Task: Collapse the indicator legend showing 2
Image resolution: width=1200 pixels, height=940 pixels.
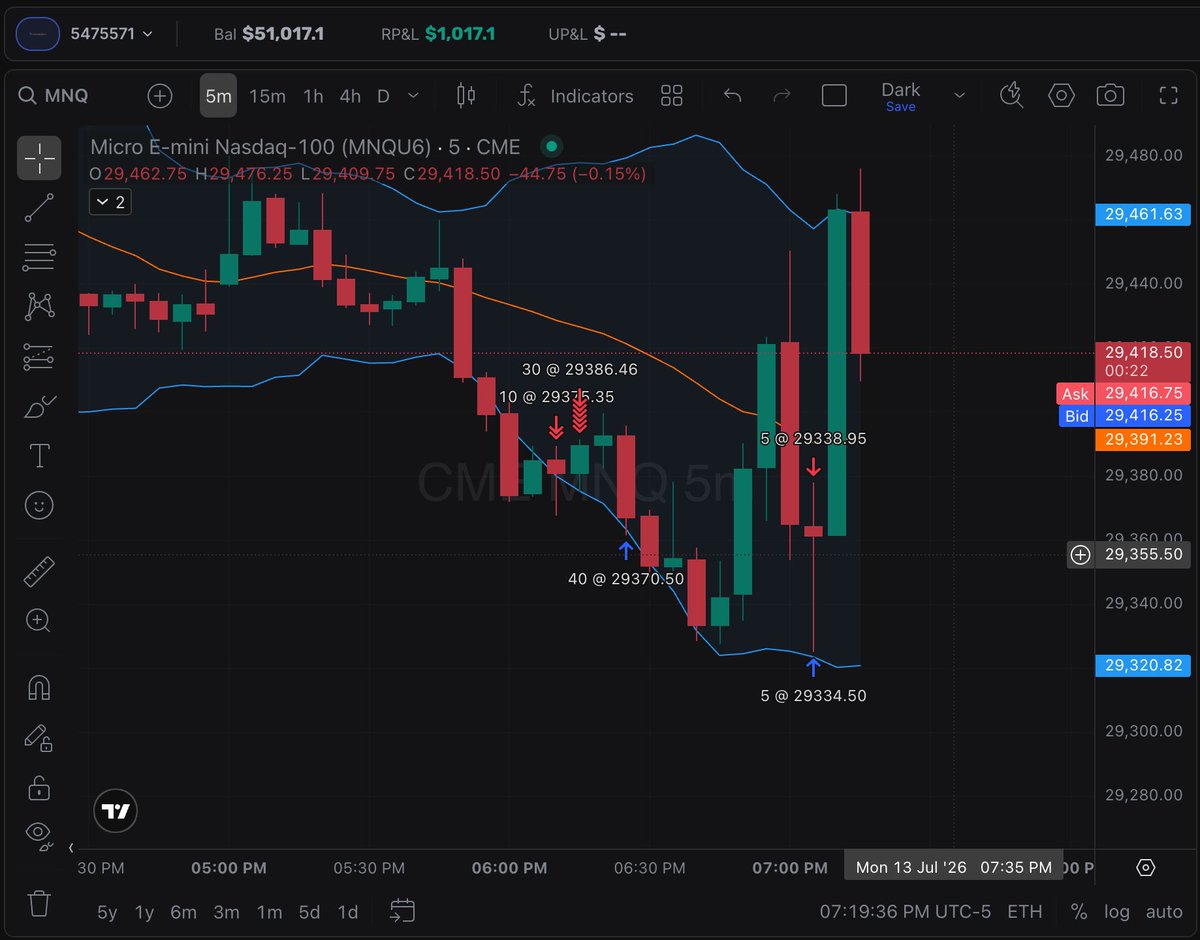Action: [109, 202]
